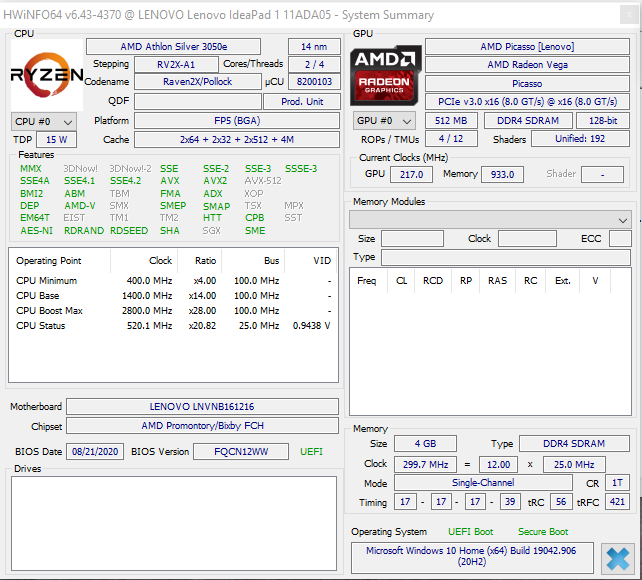The width and height of the screenshot is (642, 580).
Task: Click the CR 1T field
Action: [617, 483]
